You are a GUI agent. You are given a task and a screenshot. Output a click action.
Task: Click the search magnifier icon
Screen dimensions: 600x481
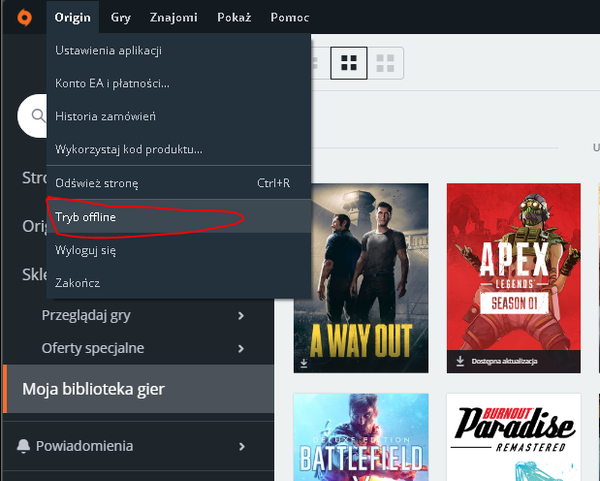click(x=38, y=116)
